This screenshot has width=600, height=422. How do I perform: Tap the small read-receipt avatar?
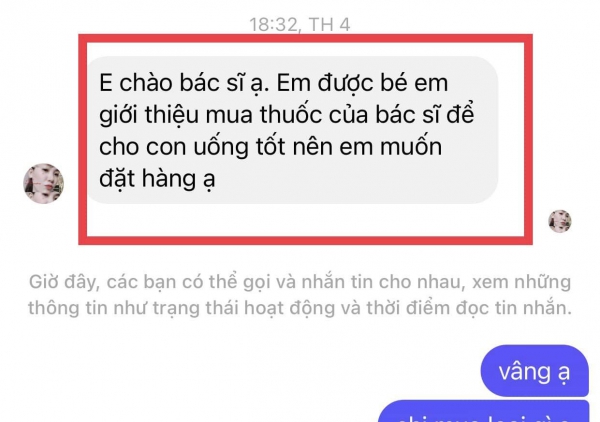tap(560, 221)
